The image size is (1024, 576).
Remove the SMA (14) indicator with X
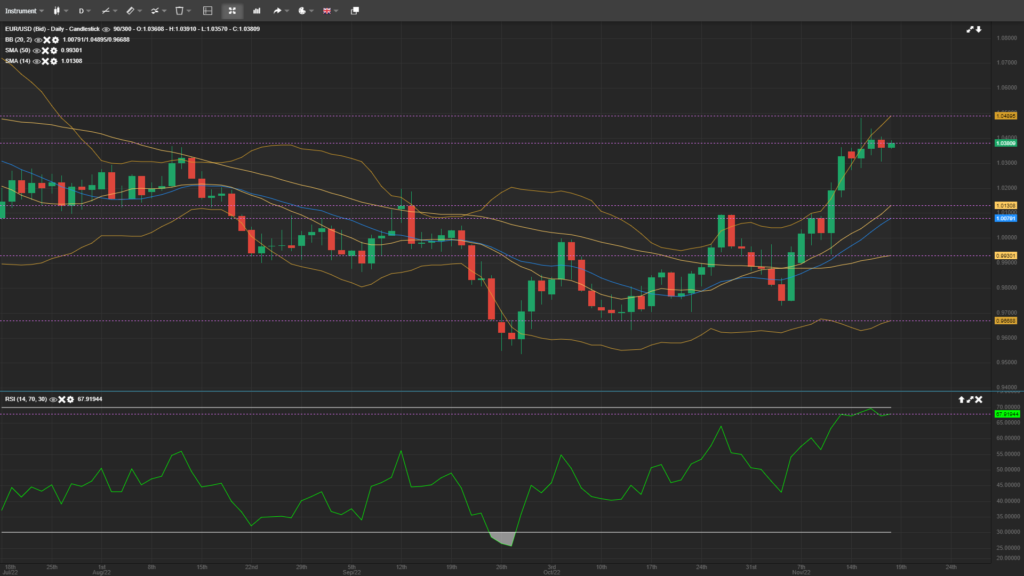[45, 61]
